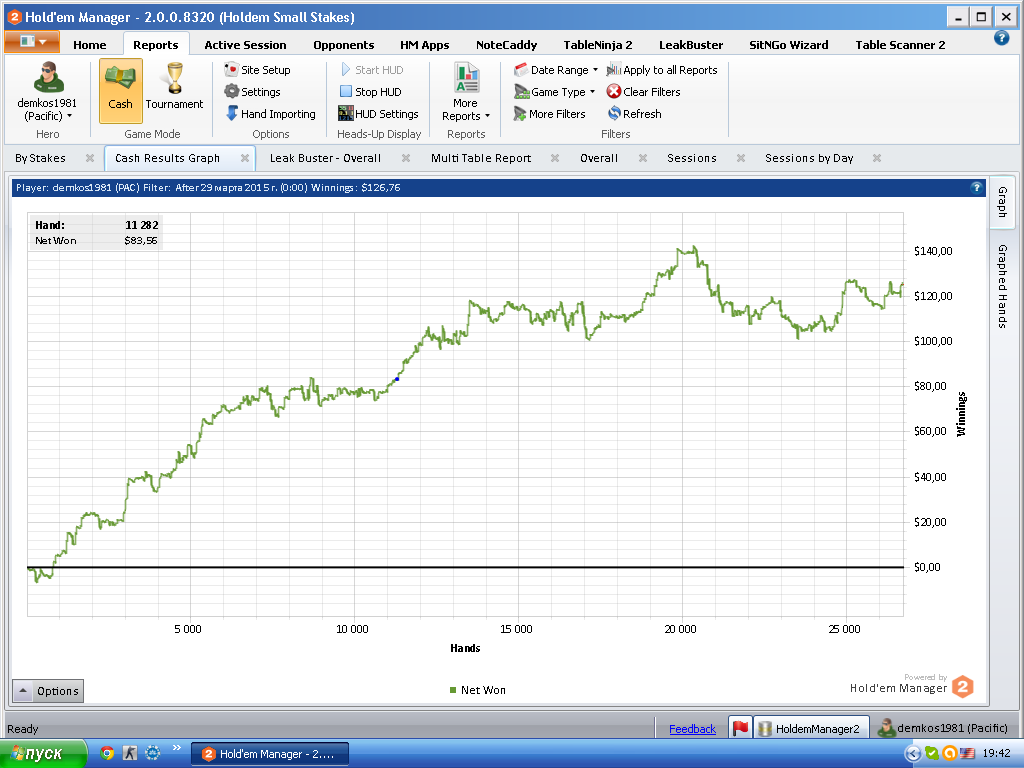Expand the quick launch chevron

tap(176, 748)
